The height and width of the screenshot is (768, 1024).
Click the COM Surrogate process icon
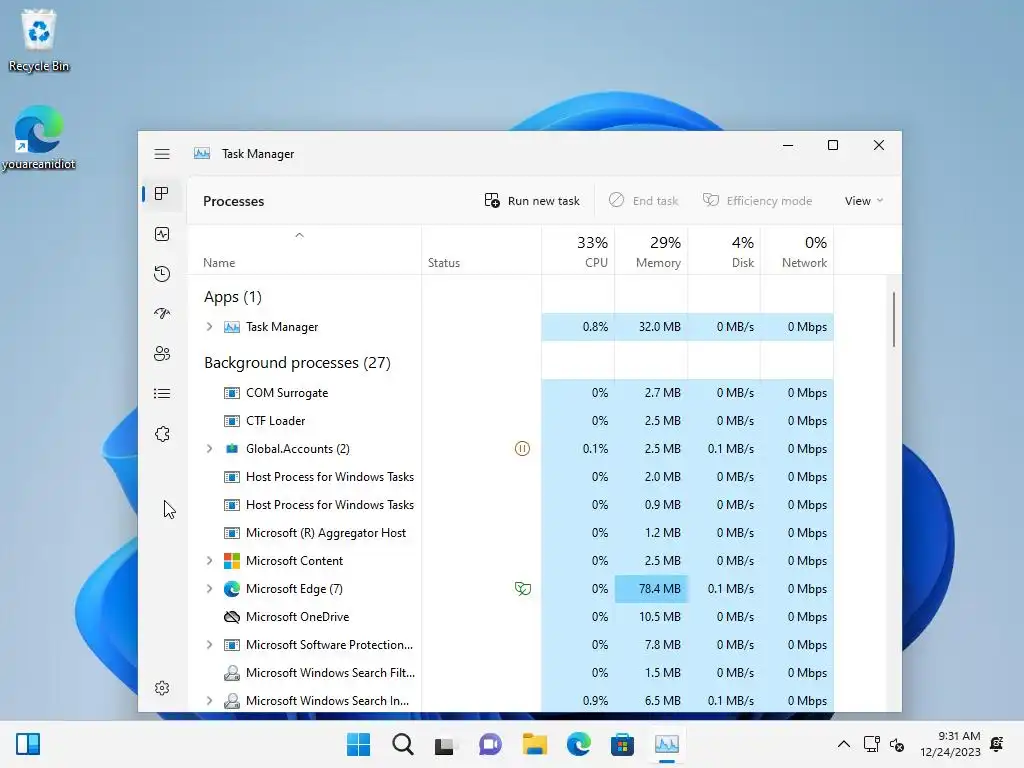(232, 393)
